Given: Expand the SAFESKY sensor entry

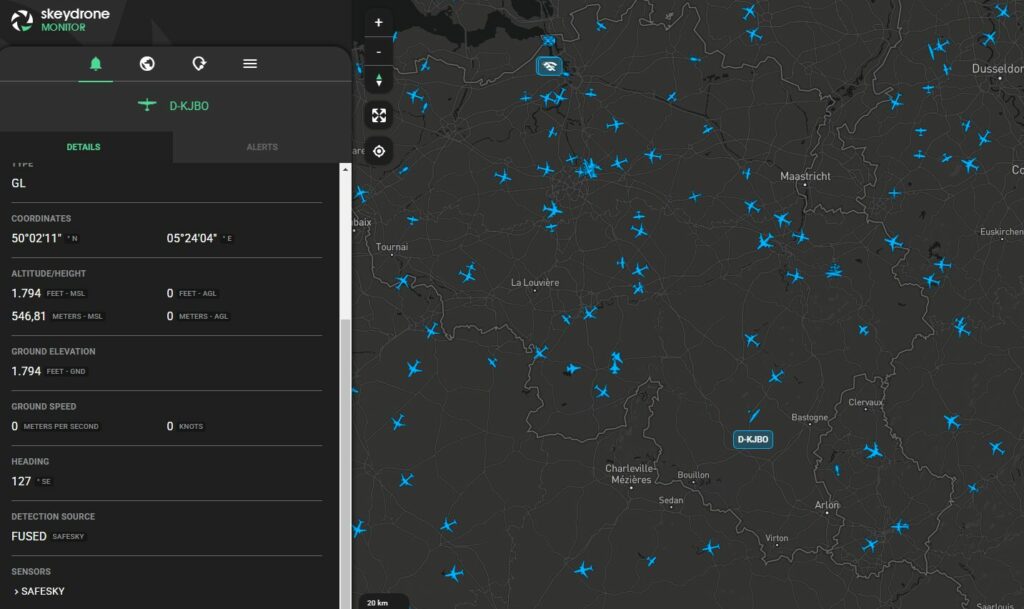Looking at the screenshot, I should coord(38,591).
